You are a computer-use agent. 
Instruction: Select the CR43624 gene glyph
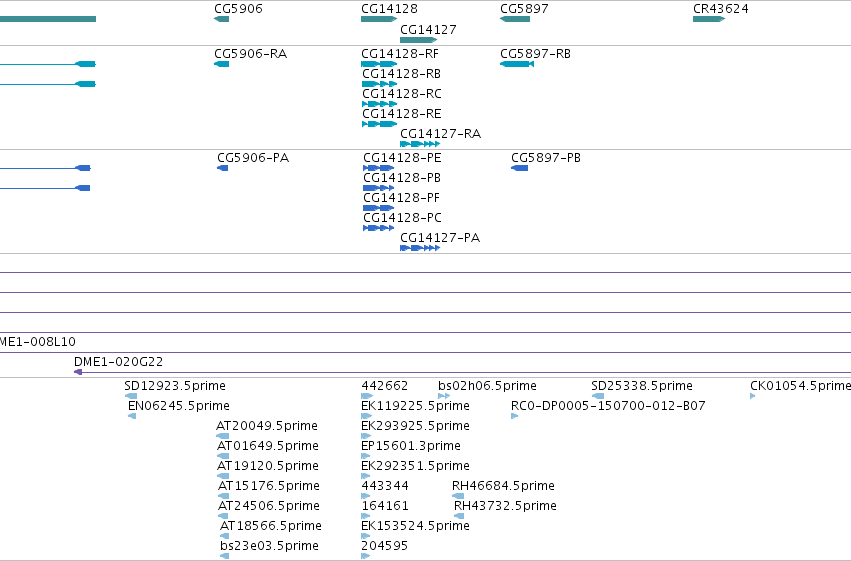[709, 19]
